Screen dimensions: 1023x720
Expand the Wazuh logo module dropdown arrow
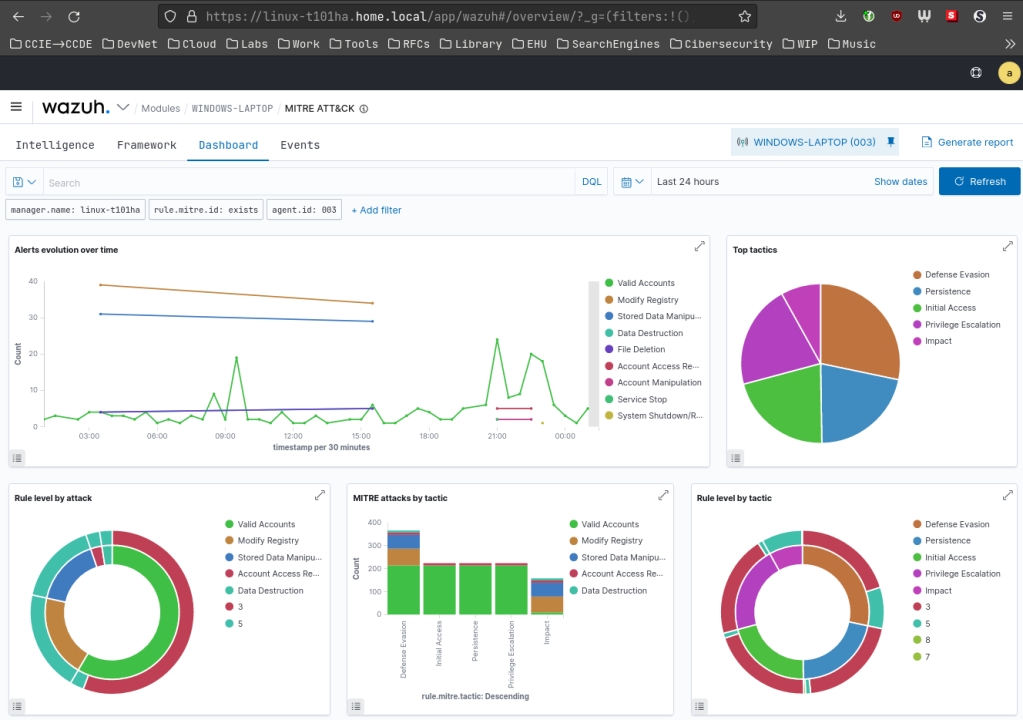point(123,107)
